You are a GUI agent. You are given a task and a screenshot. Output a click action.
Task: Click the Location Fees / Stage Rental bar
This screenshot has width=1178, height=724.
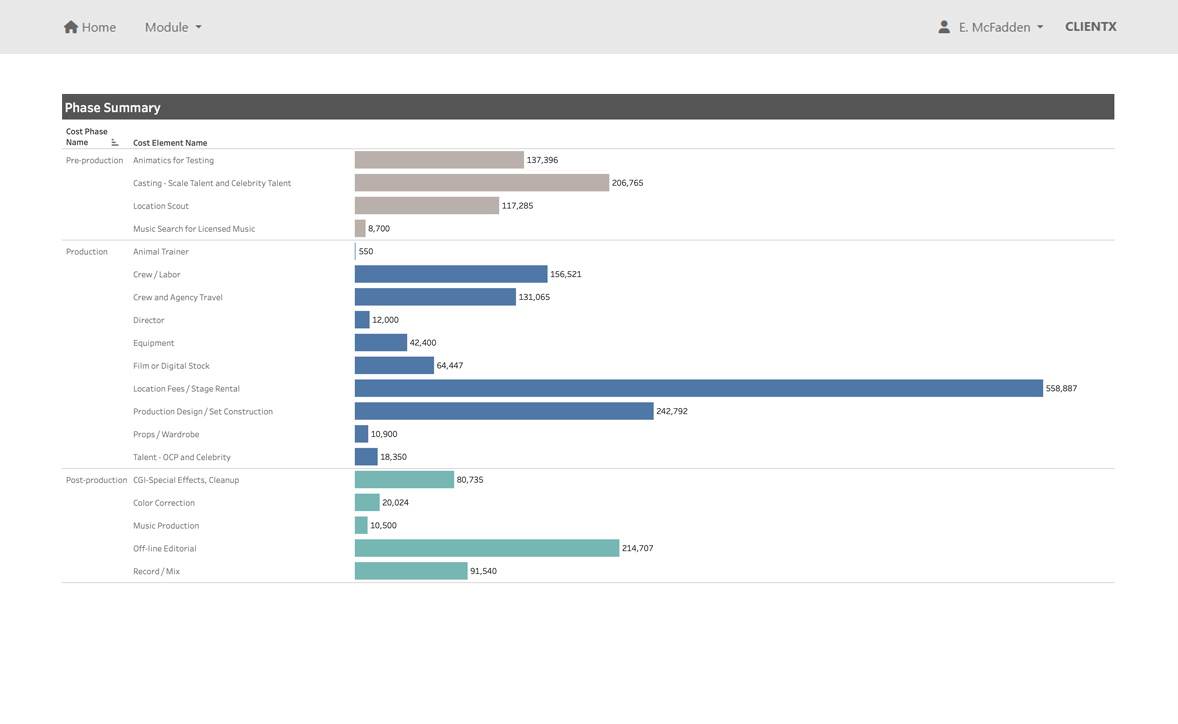pos(697,388)
